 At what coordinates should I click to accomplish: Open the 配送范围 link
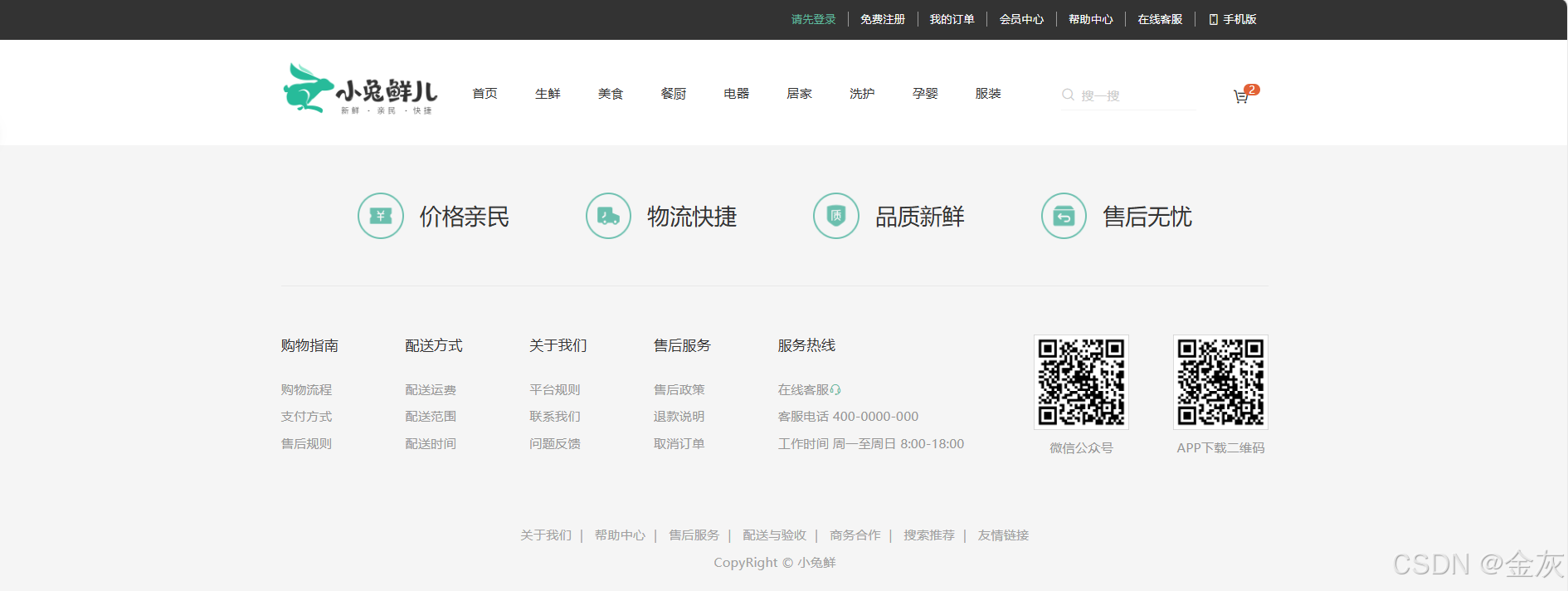(x=431, y=417)
